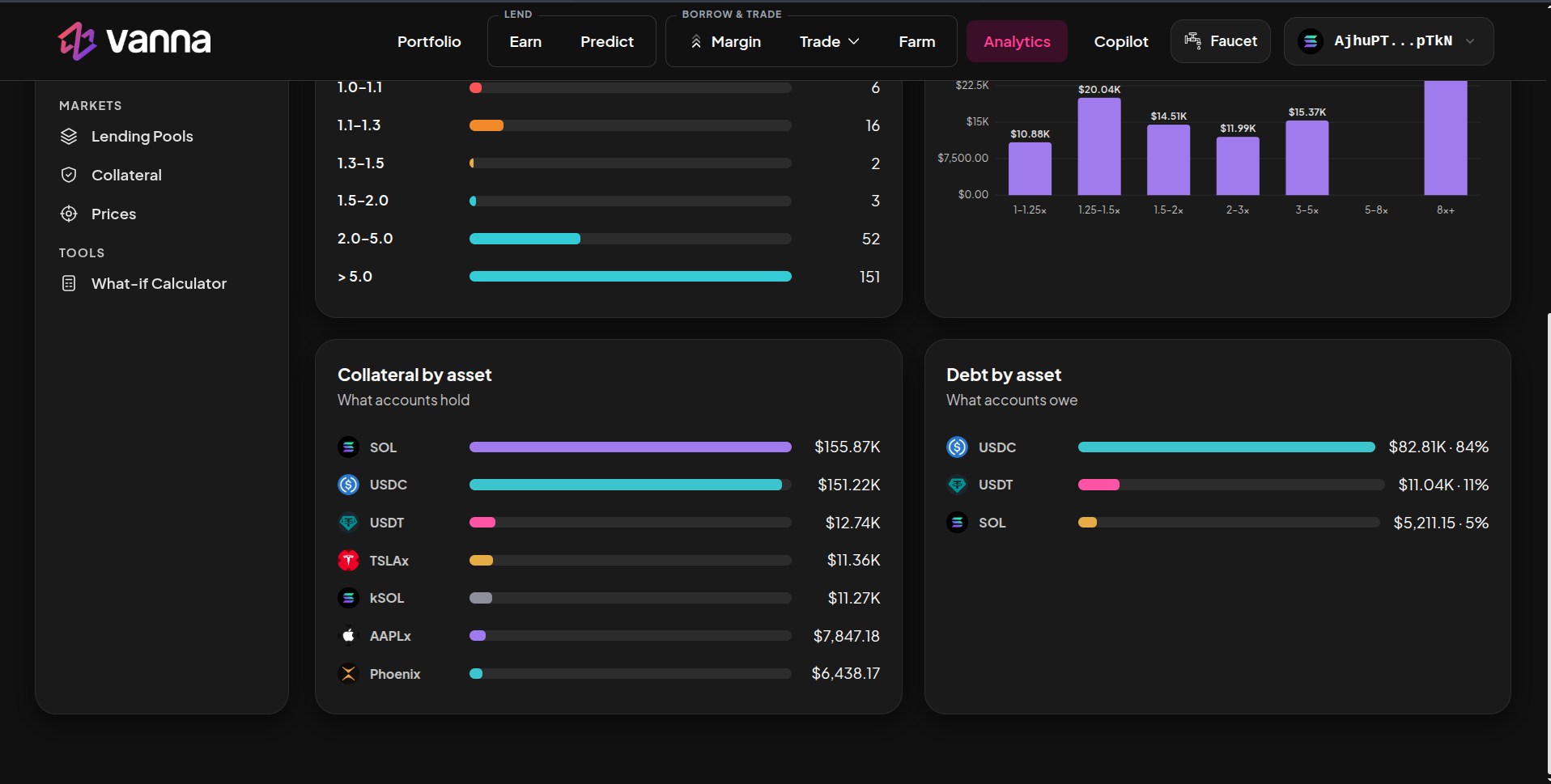The width and height of the screenshot is (1551, 784).
Task: Open the Margin page
Action: point(726,41)
